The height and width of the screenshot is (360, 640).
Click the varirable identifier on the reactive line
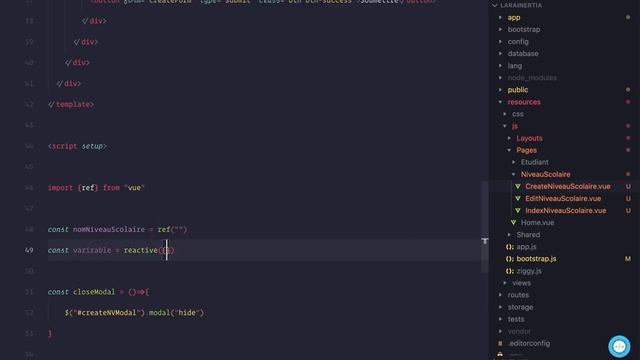coord(92,250)
